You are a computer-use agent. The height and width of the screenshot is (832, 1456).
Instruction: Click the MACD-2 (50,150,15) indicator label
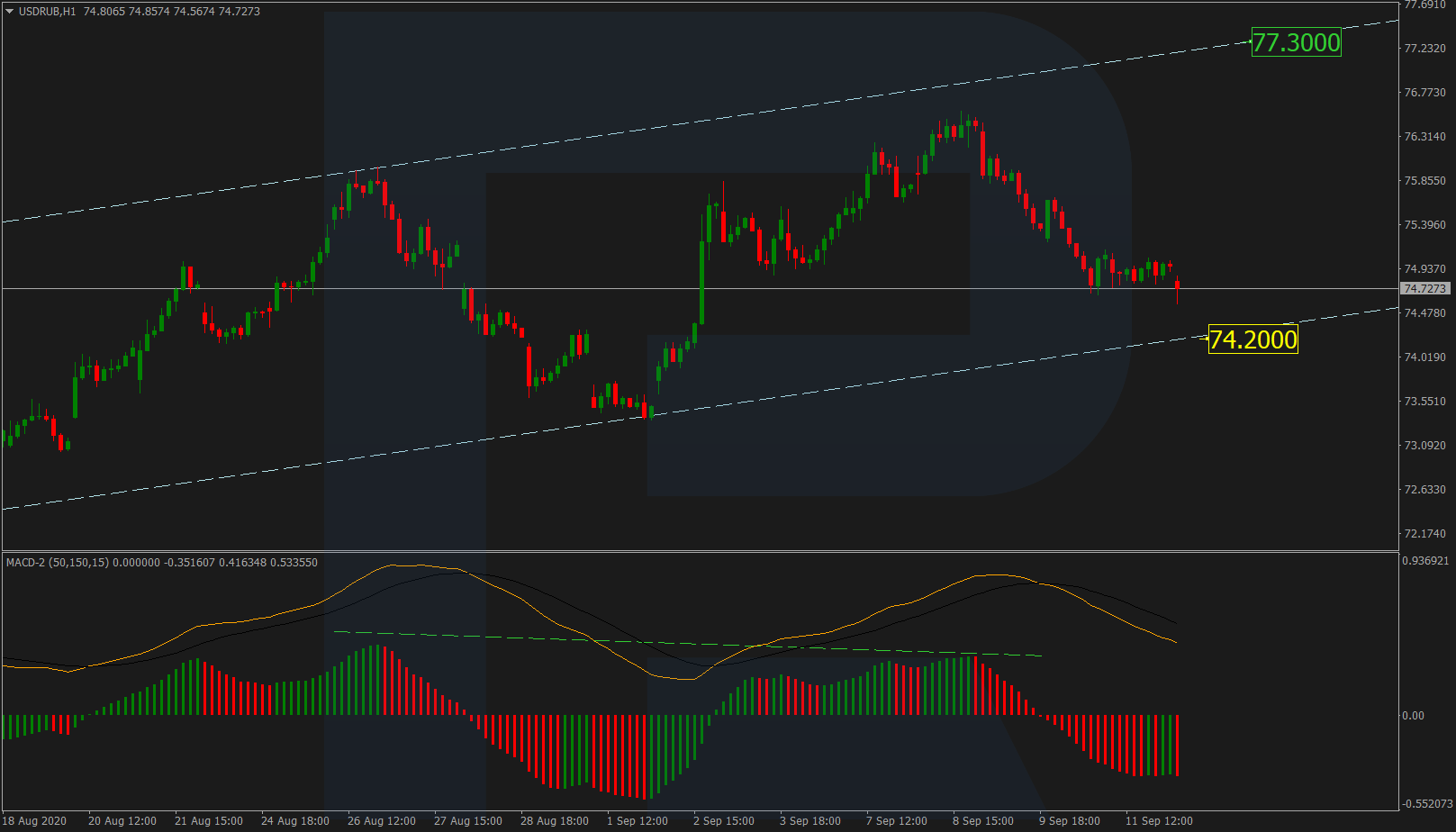pos(58,563)
